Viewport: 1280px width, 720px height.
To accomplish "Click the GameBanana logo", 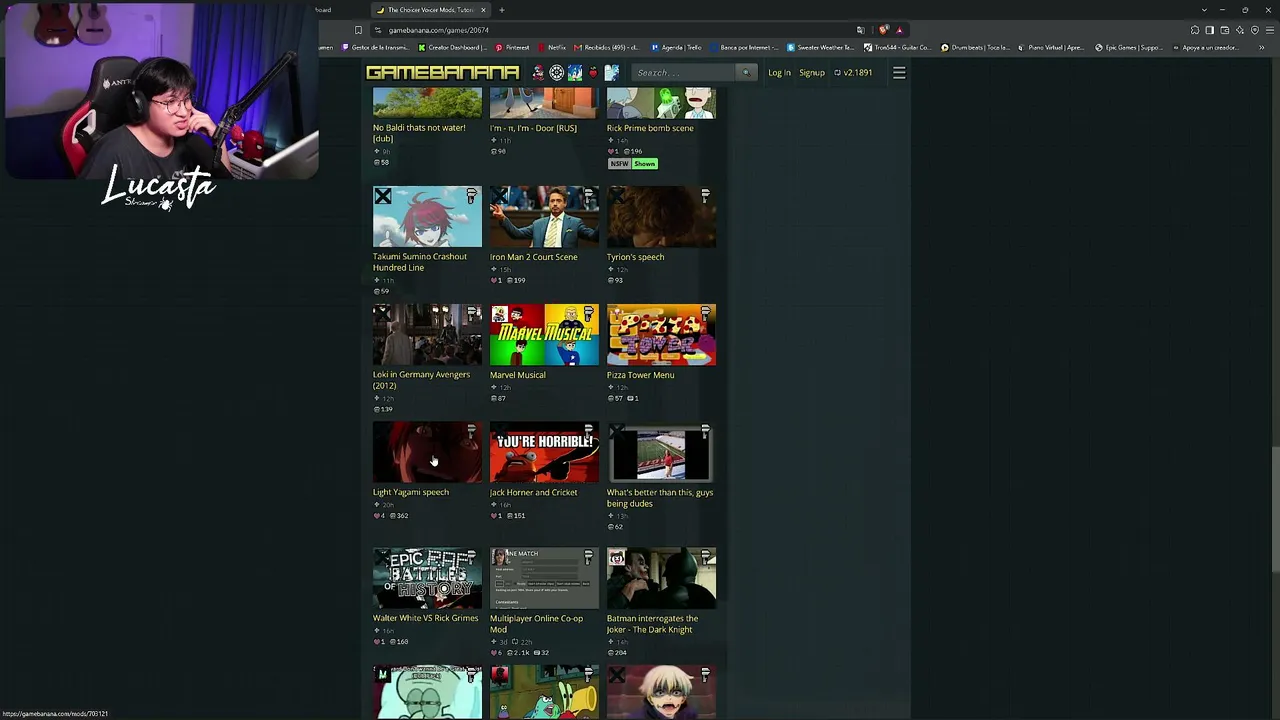I will tap(442, 73).
